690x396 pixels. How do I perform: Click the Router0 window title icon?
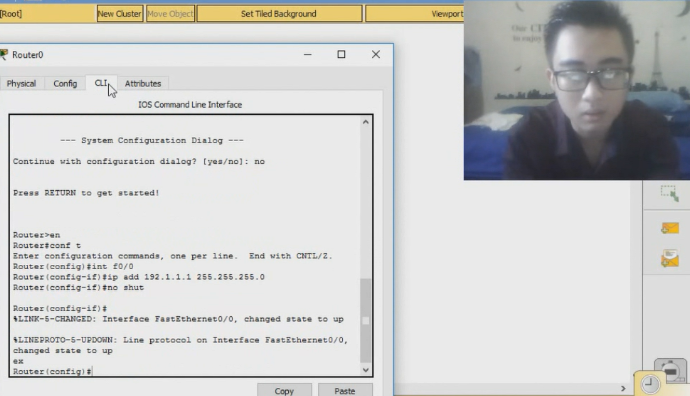coord(4,55)
